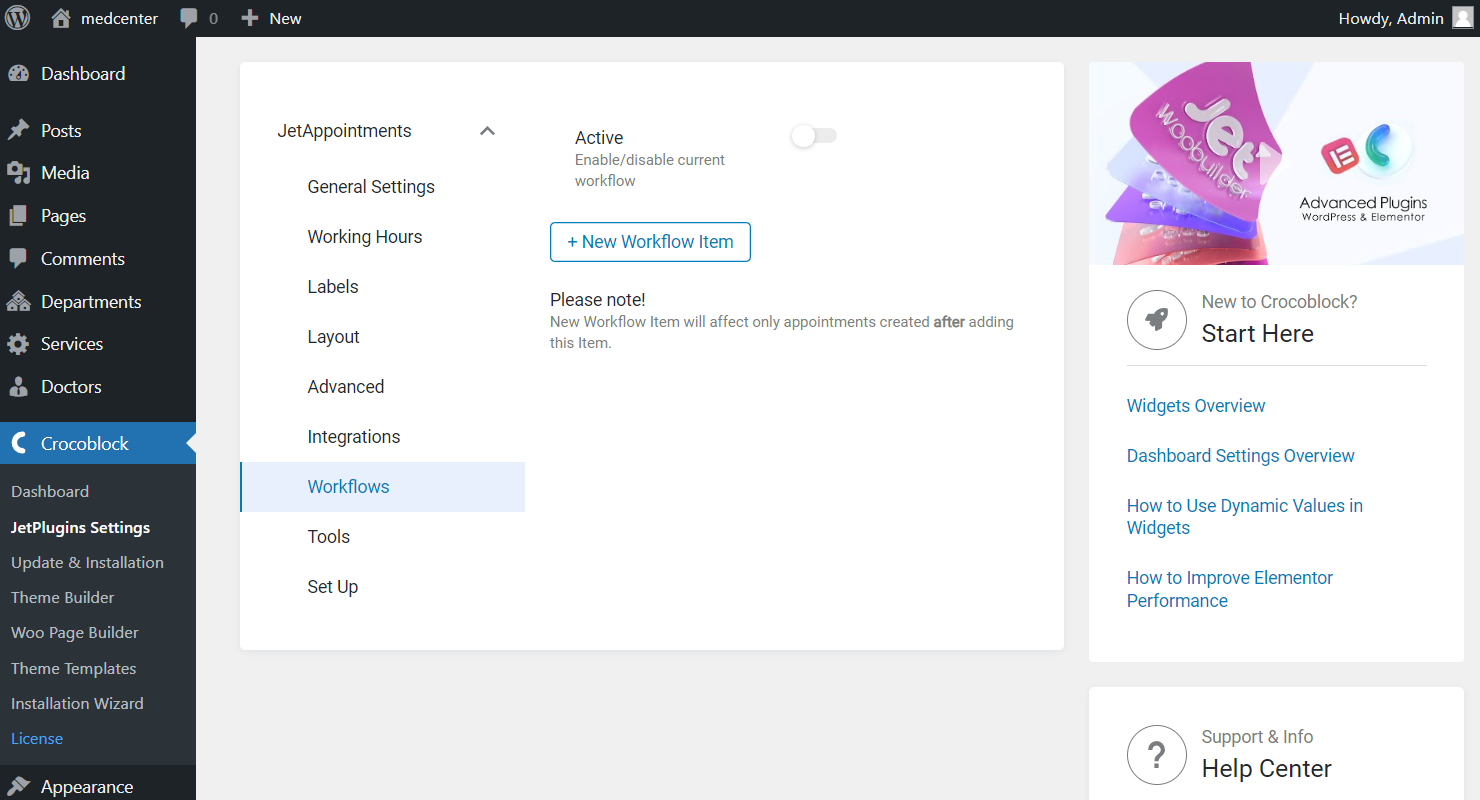Click the Please note! text
This screenshot has height=800, width=1480.
pyautogui.click(x=598, y=300)
